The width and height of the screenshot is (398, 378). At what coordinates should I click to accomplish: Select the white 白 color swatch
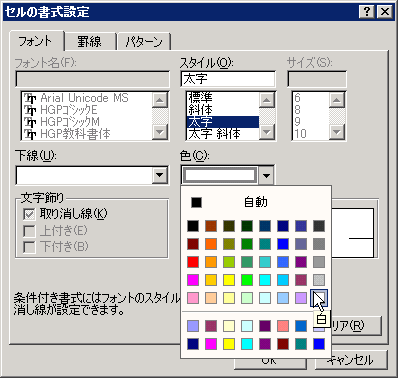coord(319,298)
